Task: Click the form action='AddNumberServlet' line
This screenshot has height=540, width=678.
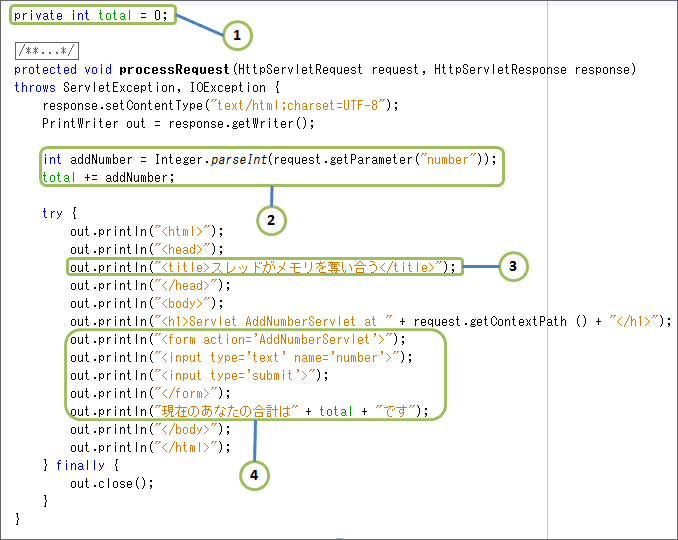Action: pyautogui.click(x=238, y=340)
